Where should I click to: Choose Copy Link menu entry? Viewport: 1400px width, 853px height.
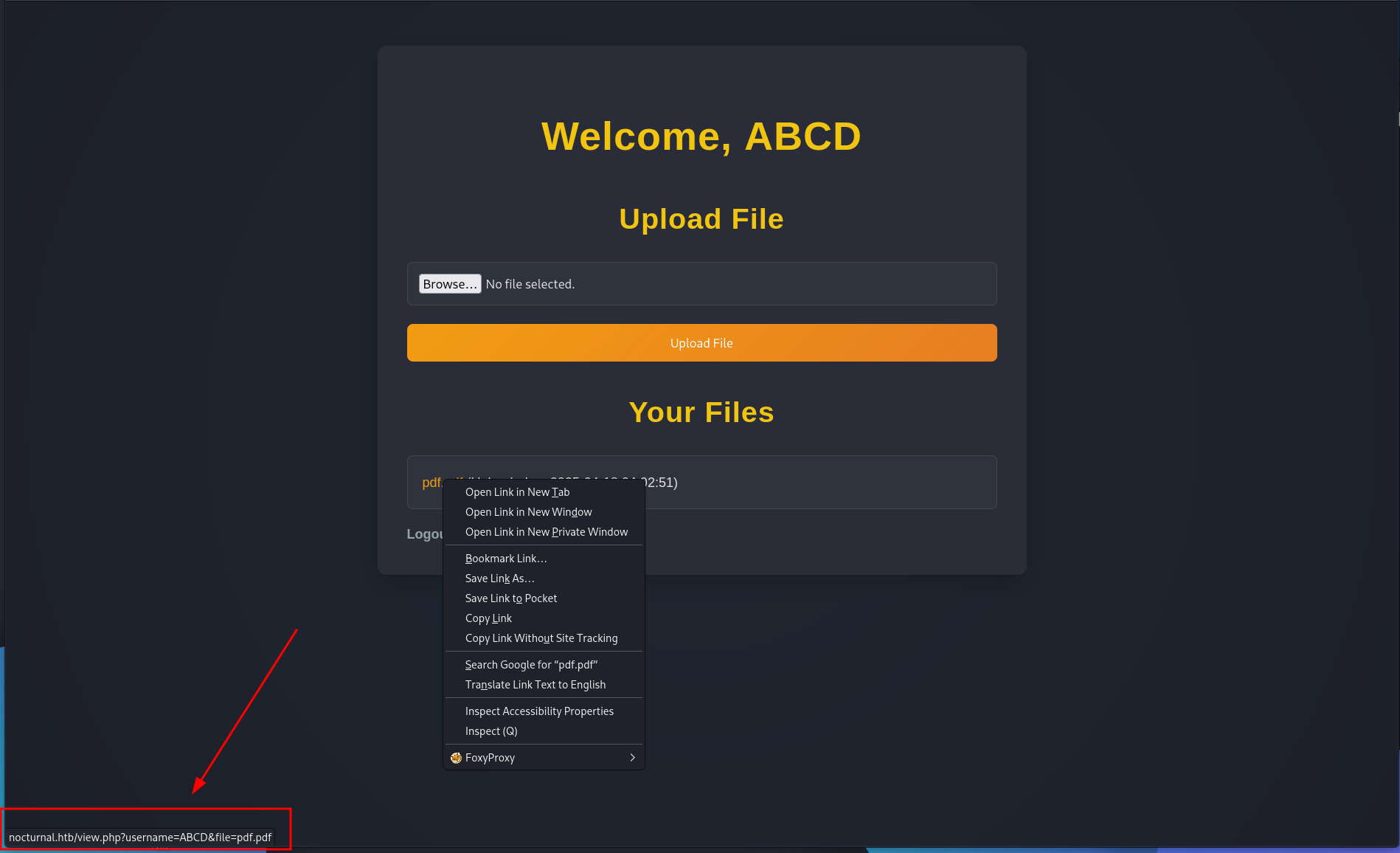(x=488, y=618)
